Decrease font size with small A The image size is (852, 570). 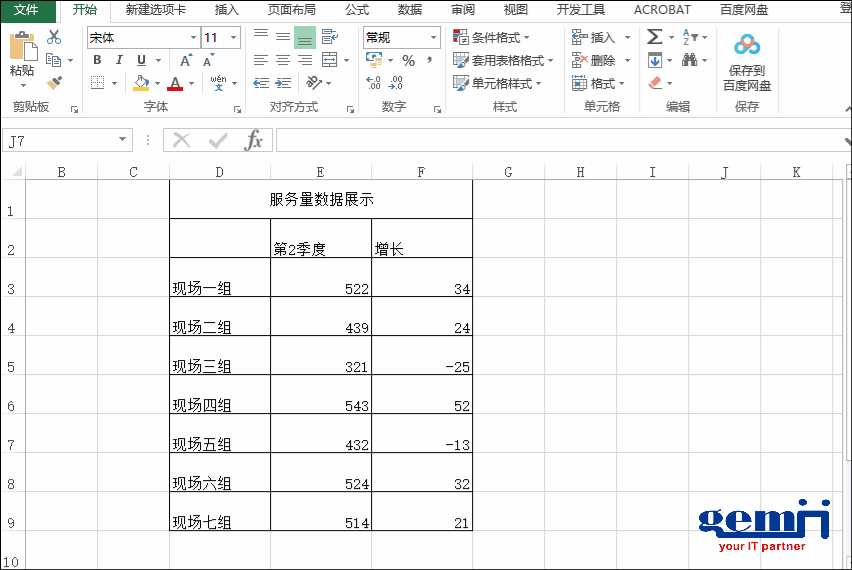pos(209,60)
